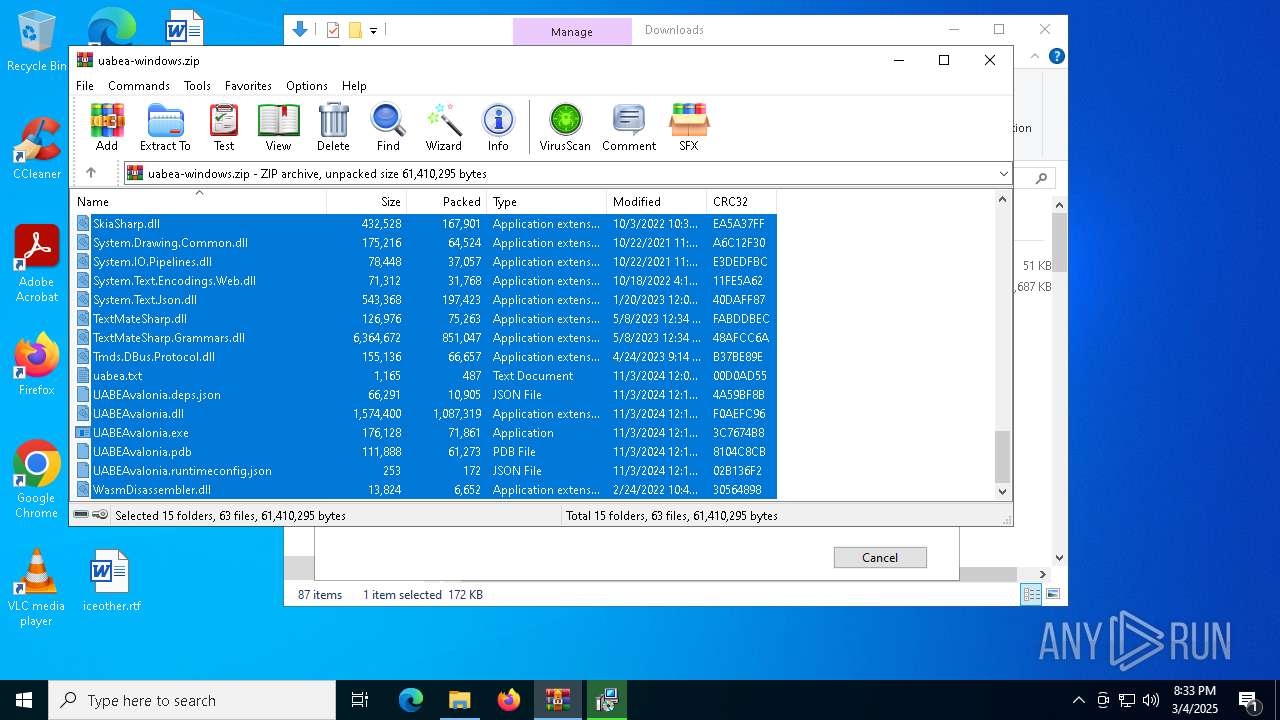Select SkiaSharp.dll file

point(424,224)
